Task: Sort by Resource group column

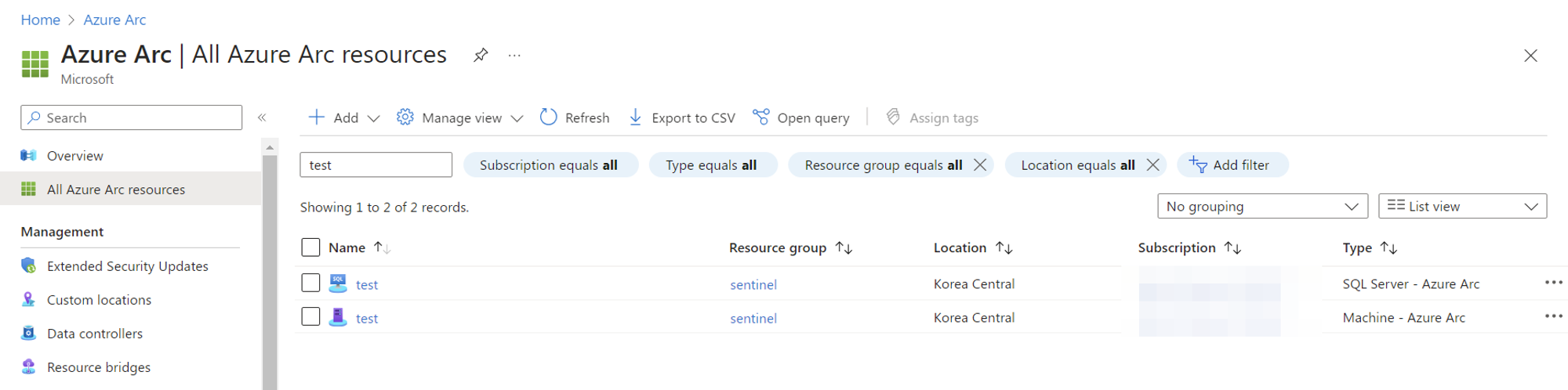Action: click(790, 247)
